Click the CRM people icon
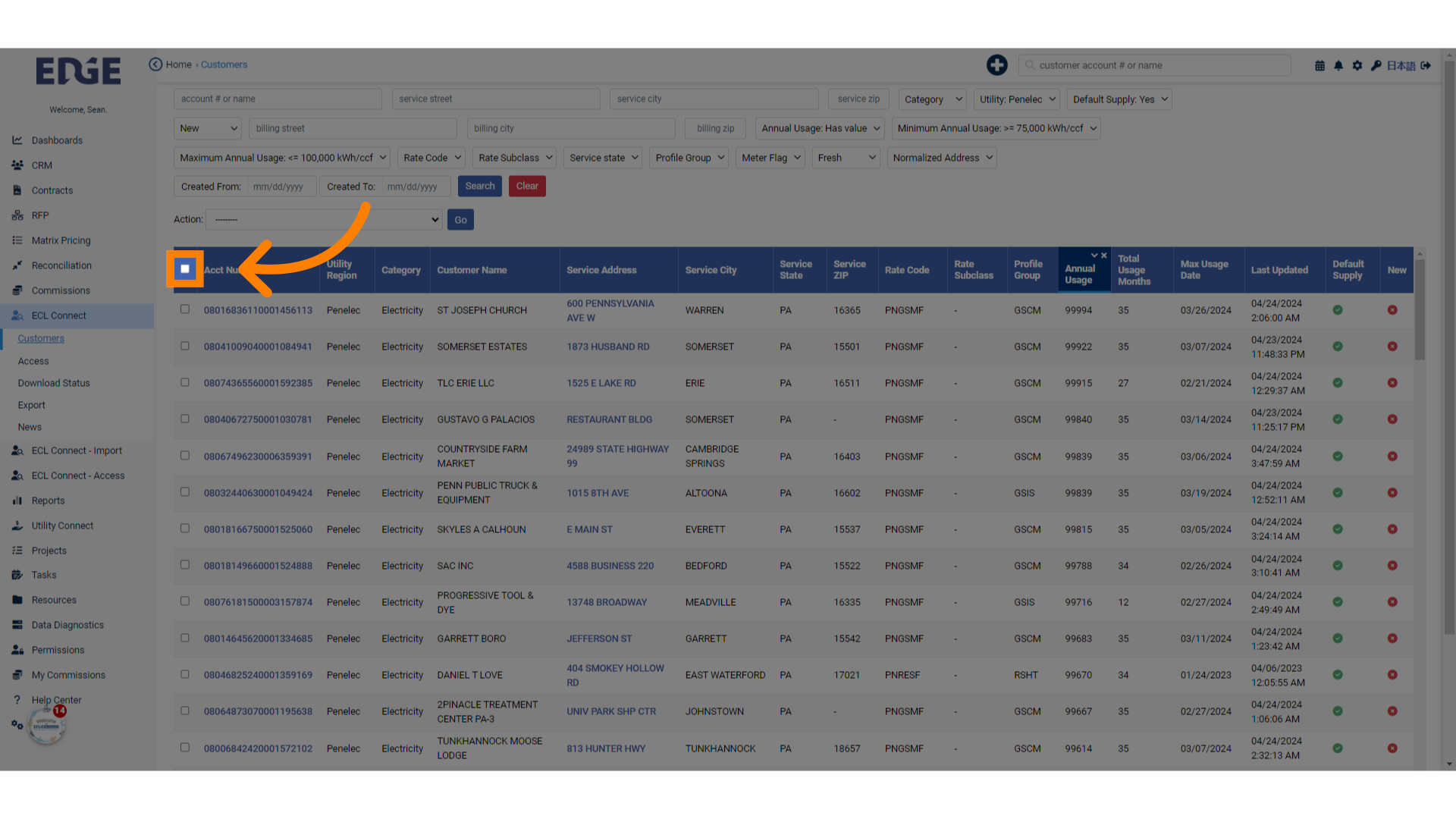 tap(17, 165)
